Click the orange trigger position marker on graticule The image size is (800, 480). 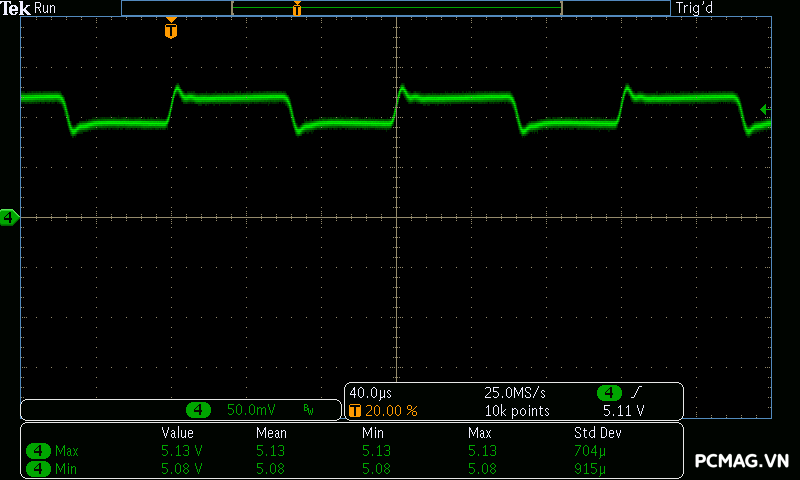click(171, 30)
